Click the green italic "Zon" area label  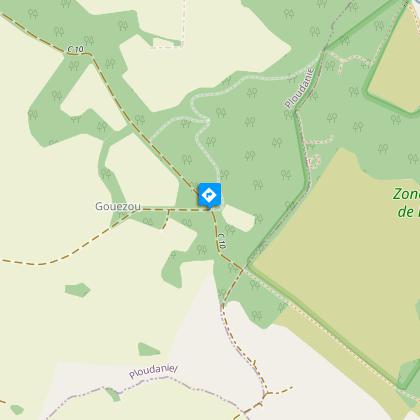point(406,194)
